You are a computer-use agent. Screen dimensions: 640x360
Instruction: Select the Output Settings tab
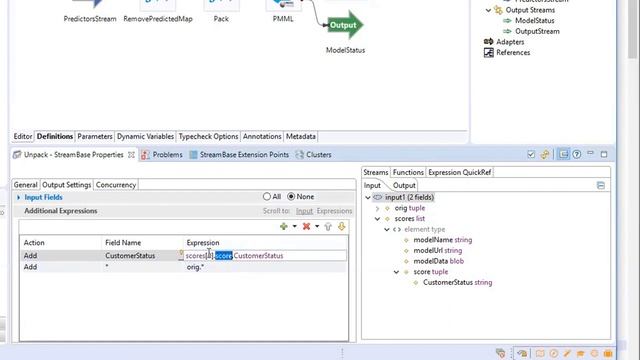pos(67,185)
